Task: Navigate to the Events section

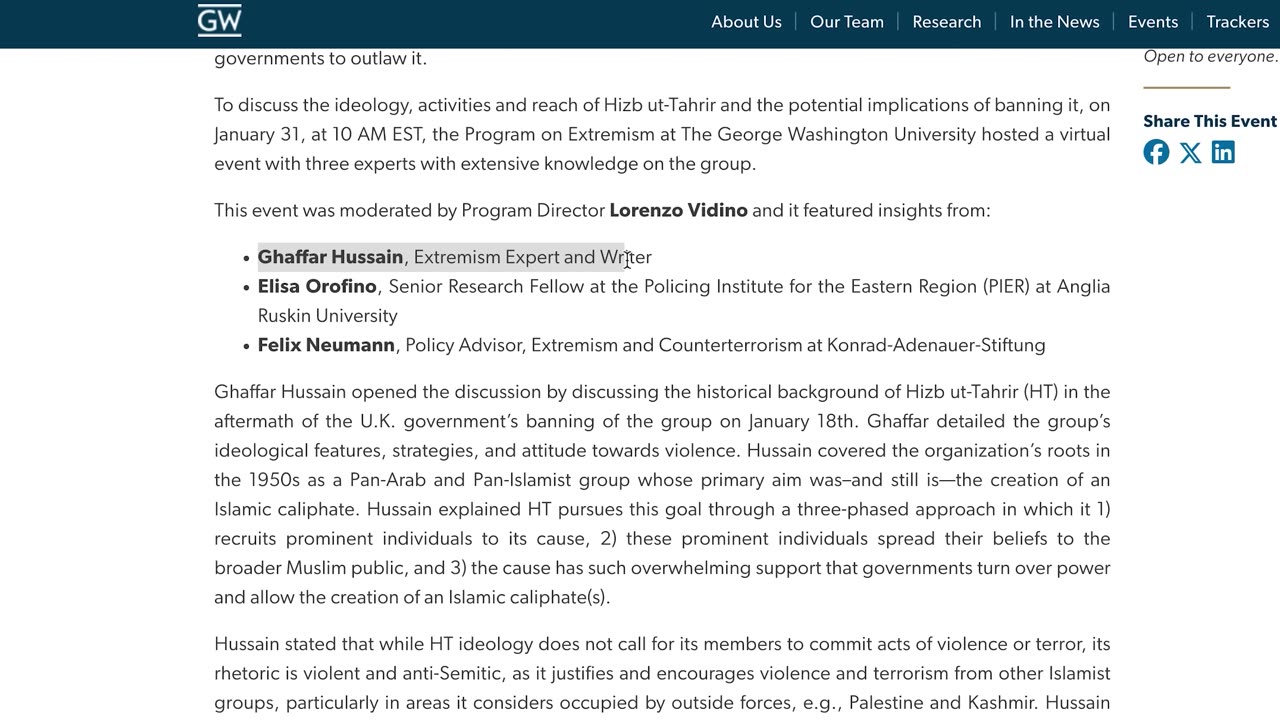Action: [1153, 22]
